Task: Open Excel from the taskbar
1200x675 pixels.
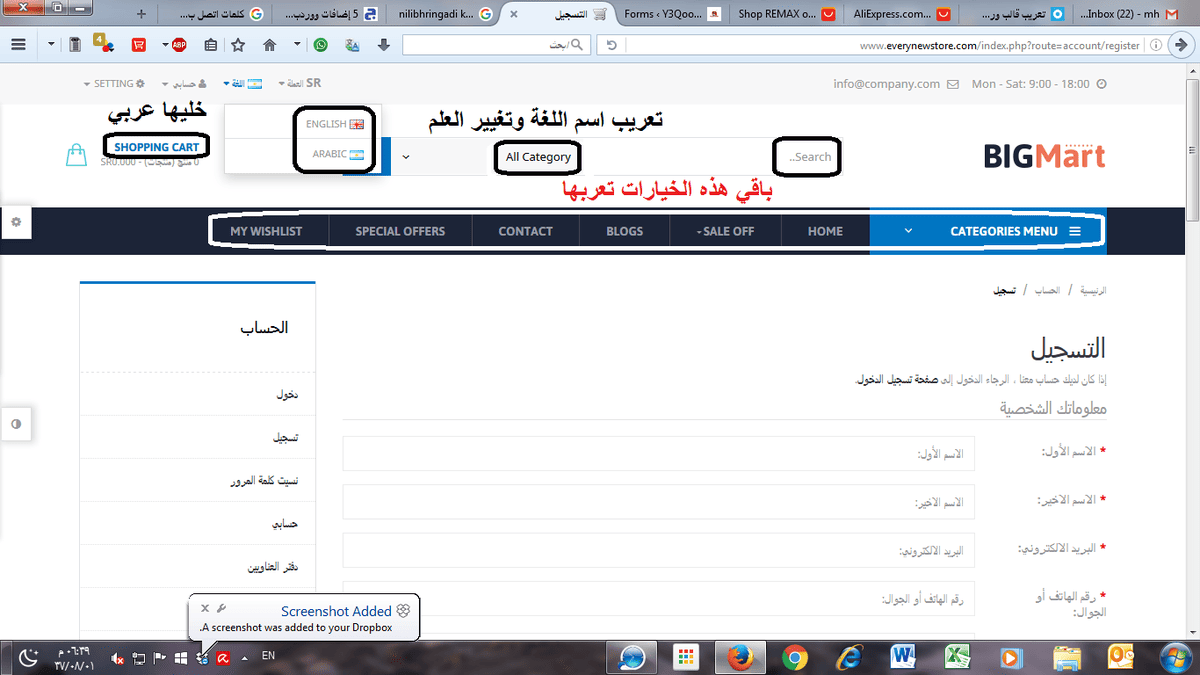Action: 959,657
